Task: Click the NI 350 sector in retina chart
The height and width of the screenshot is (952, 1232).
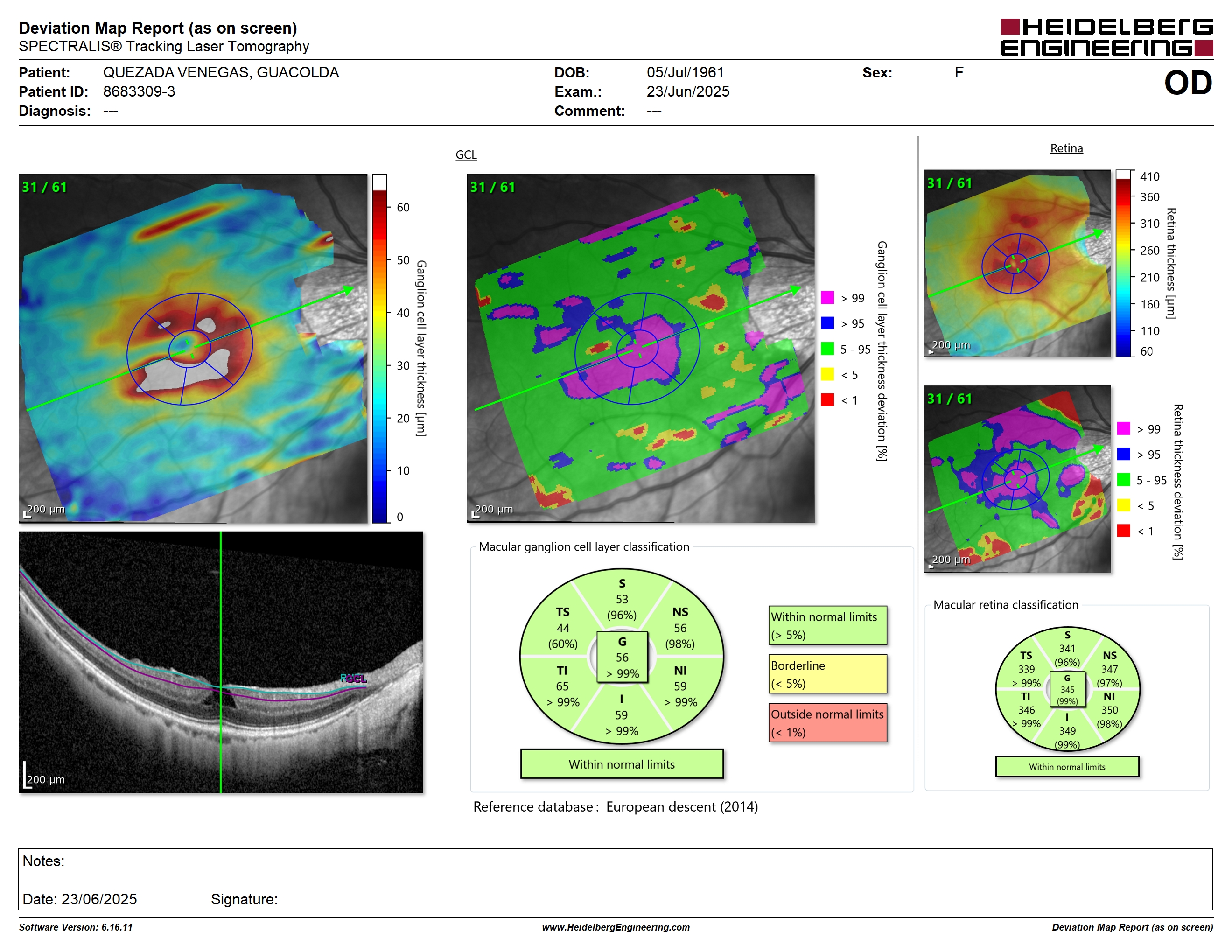Action: point(1110,710)
